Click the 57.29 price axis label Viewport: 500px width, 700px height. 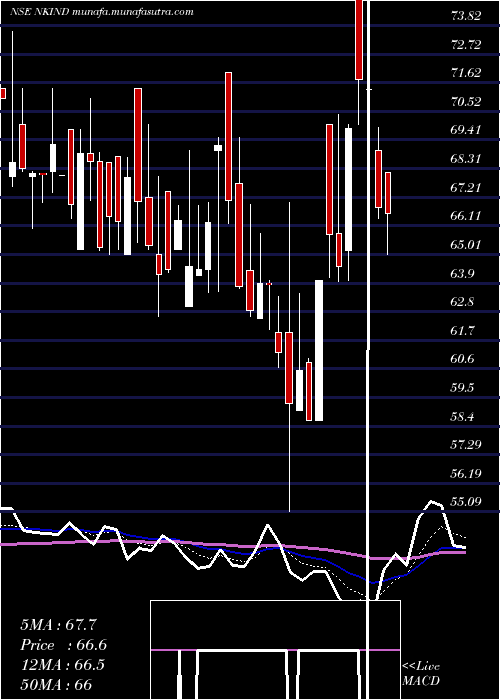click(x=466, y=445)
